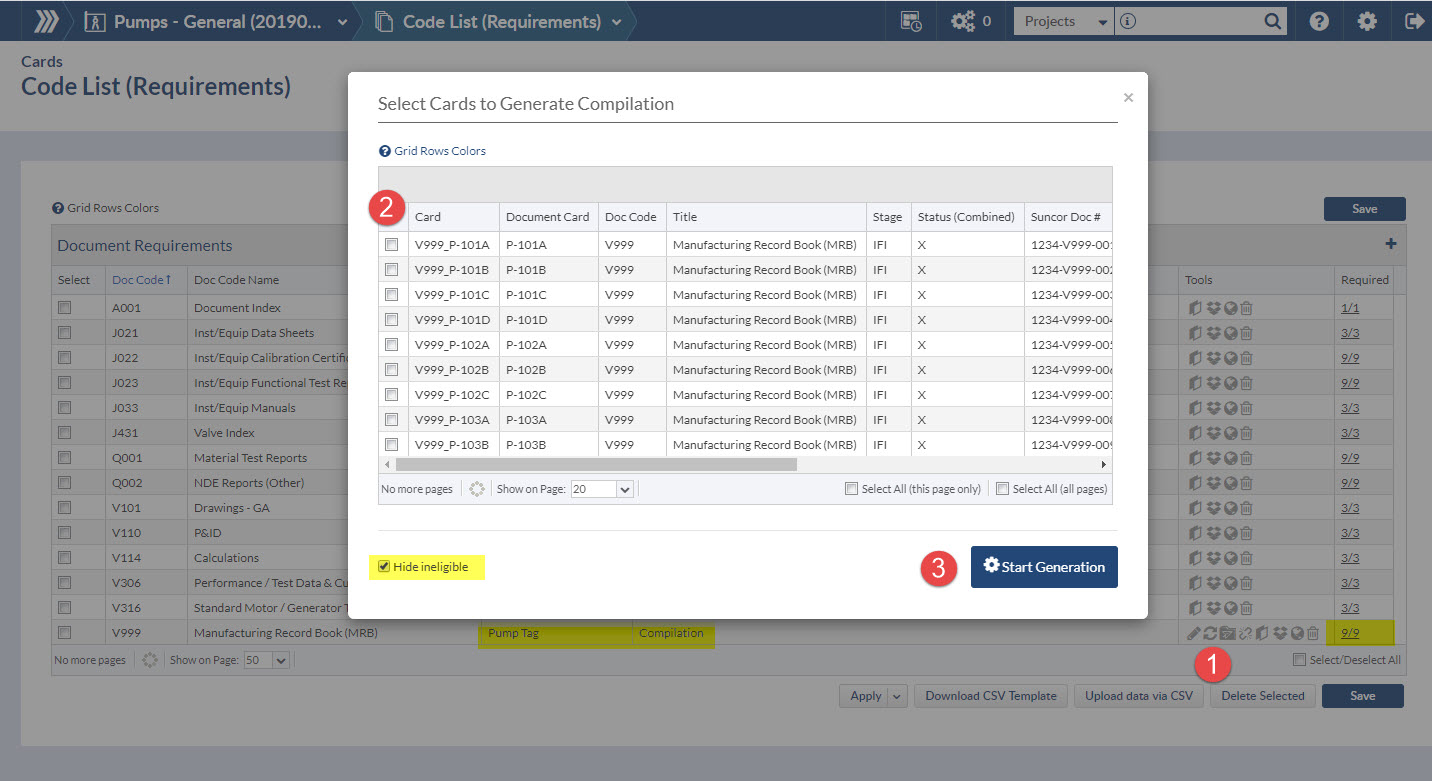The height and width of the screenshot is (781, 1432).
Task: Click the Delete Selected button
Action: [x=1263, y=696]
